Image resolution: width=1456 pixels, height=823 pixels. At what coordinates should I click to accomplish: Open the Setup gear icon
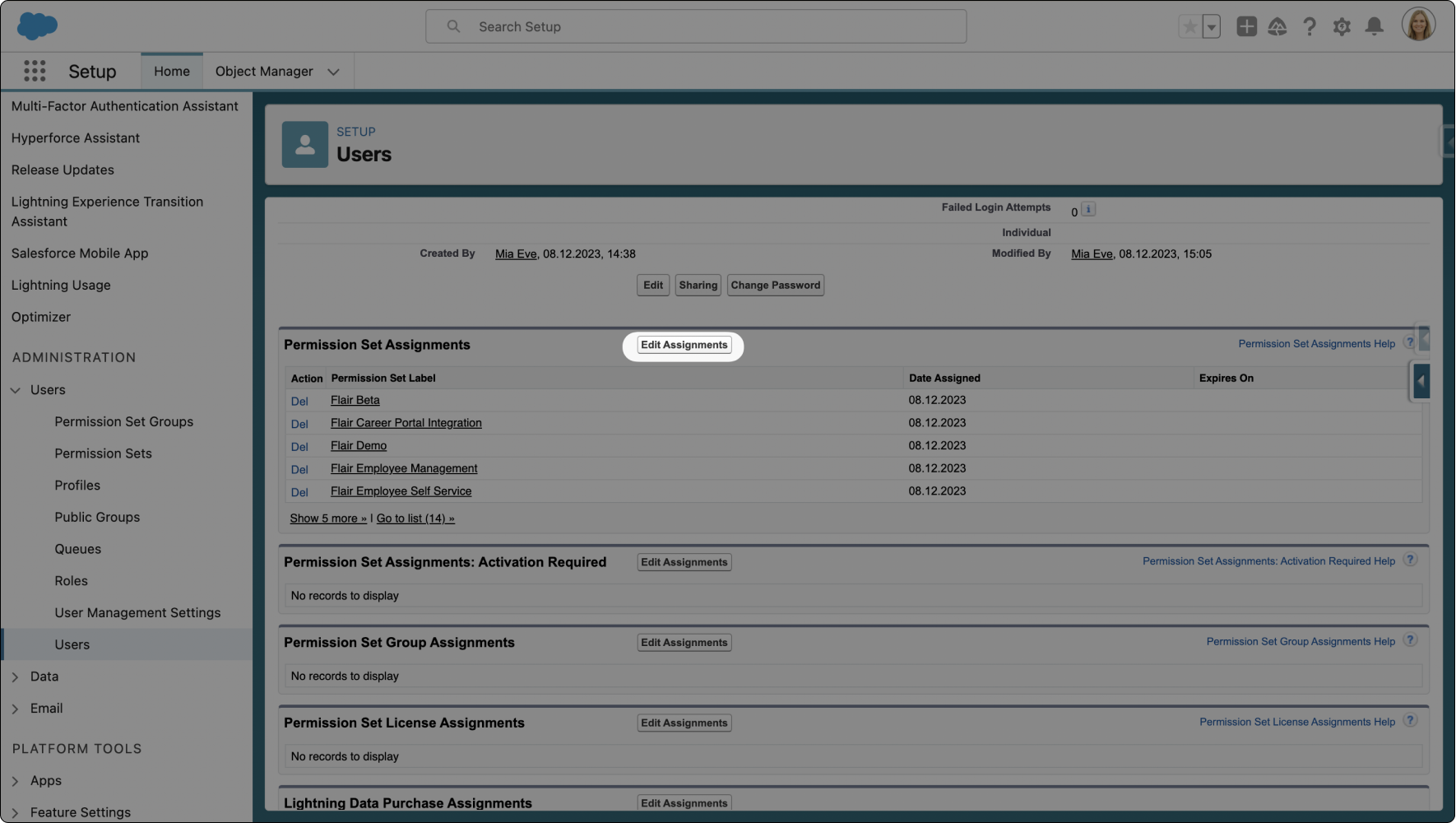click(x=1342, y=26)
